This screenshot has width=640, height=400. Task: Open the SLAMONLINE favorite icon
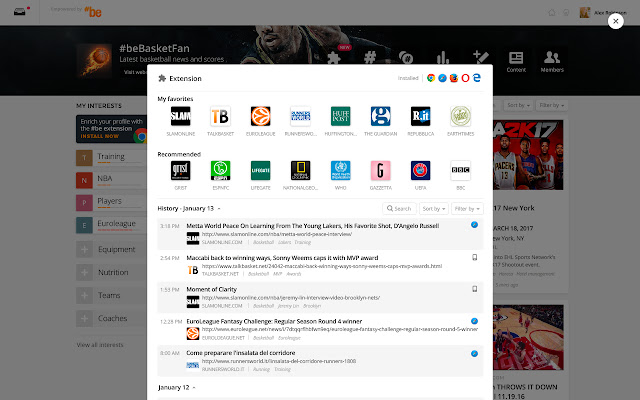(180, 116)
